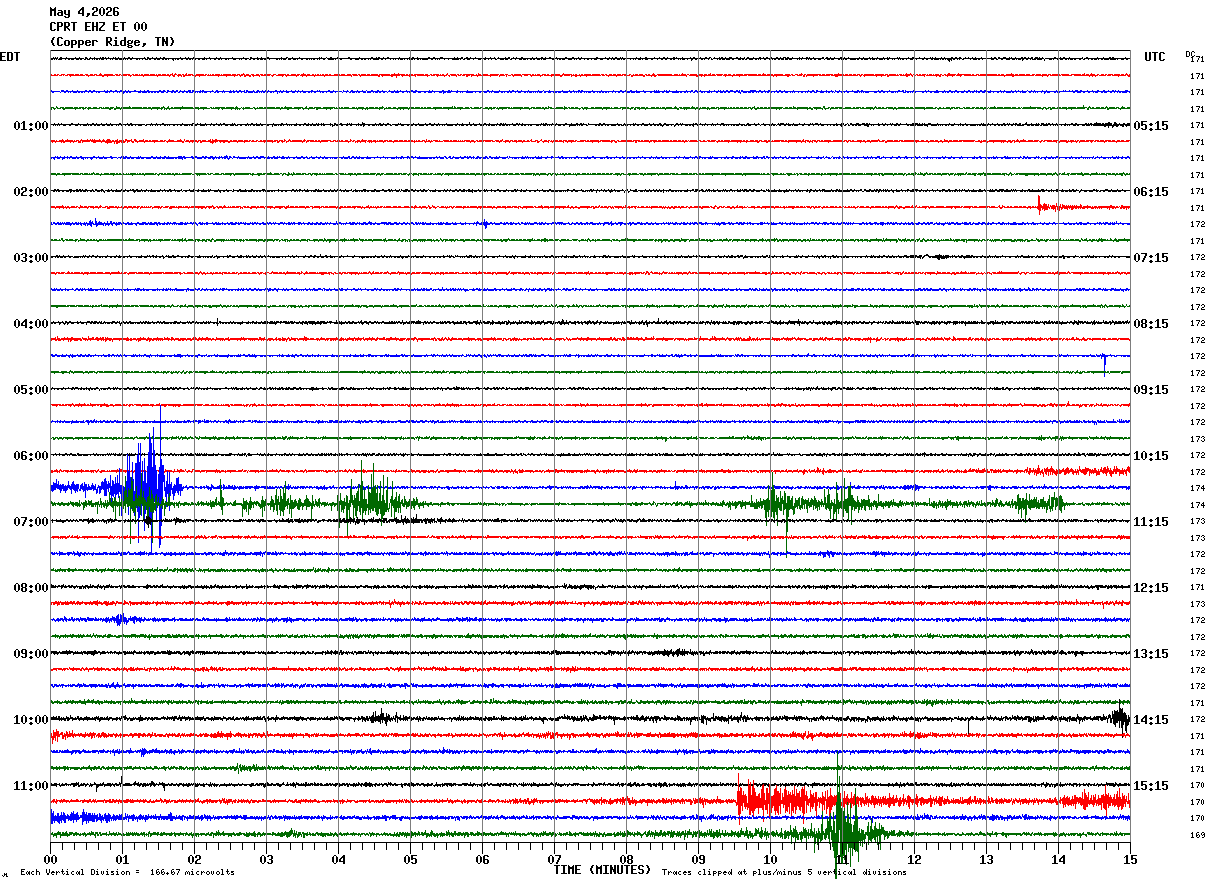
Task: Click the 10:00 EDT time label
Action: 30,720
